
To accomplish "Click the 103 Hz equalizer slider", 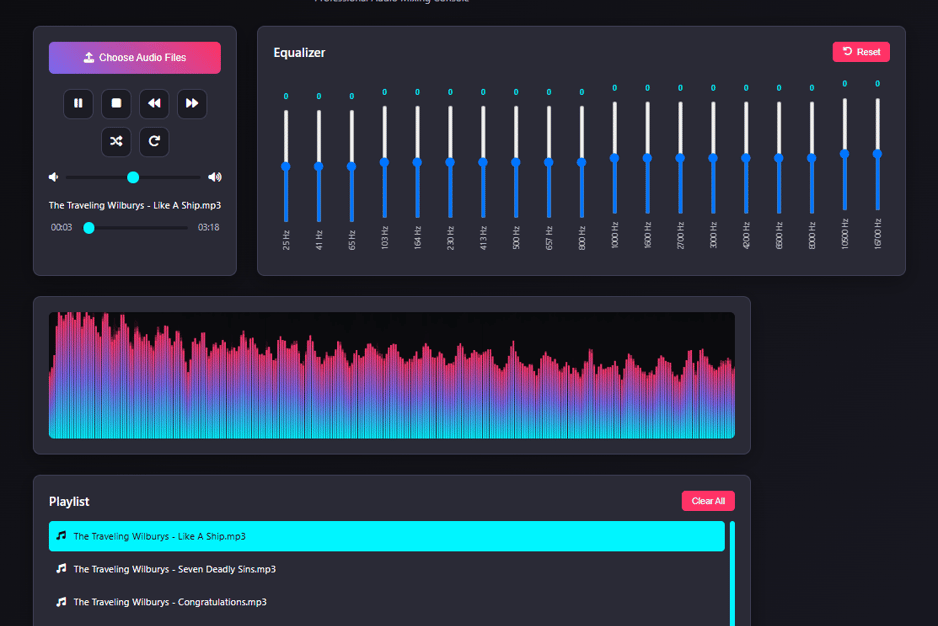I will point(385,162).
